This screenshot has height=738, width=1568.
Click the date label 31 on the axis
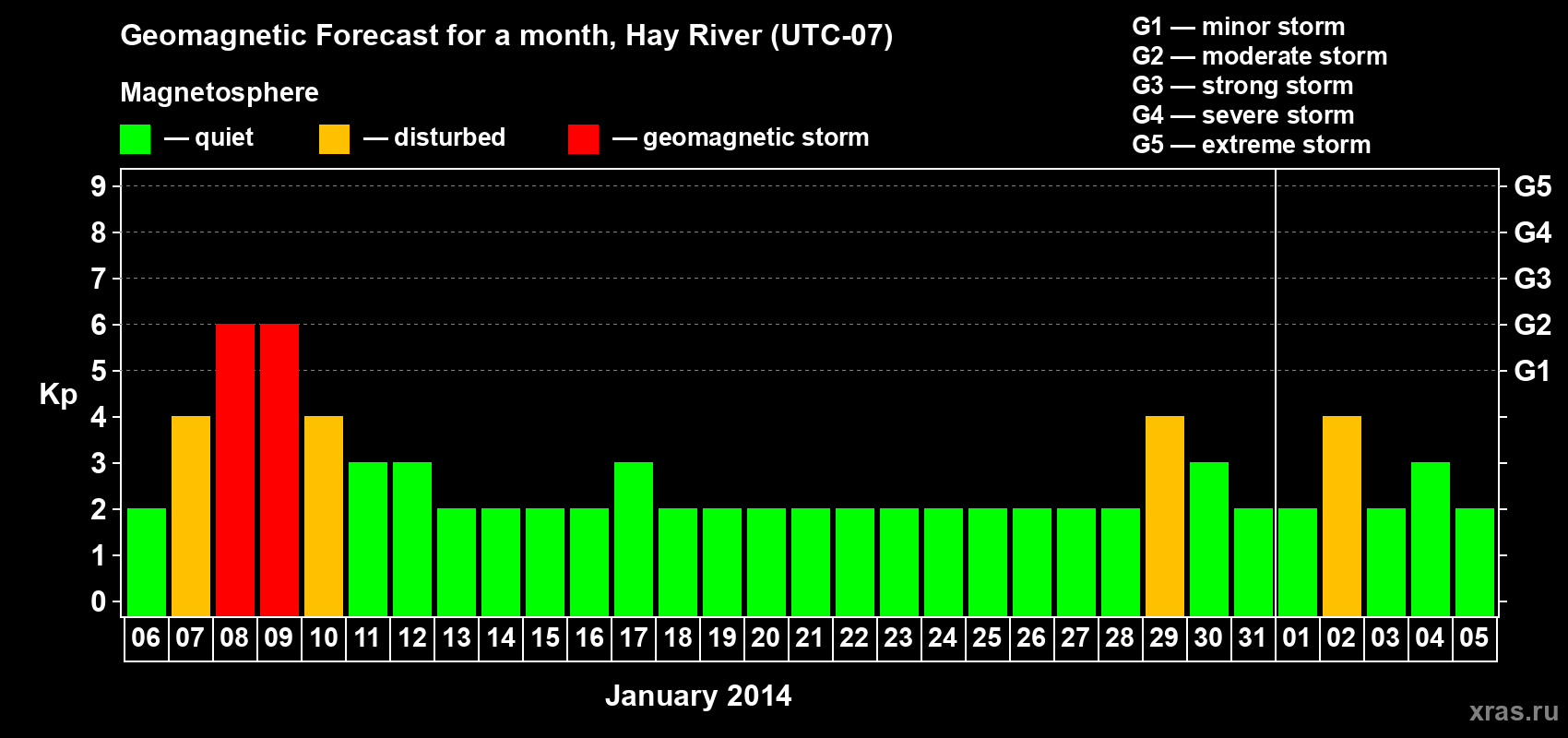1253,638
